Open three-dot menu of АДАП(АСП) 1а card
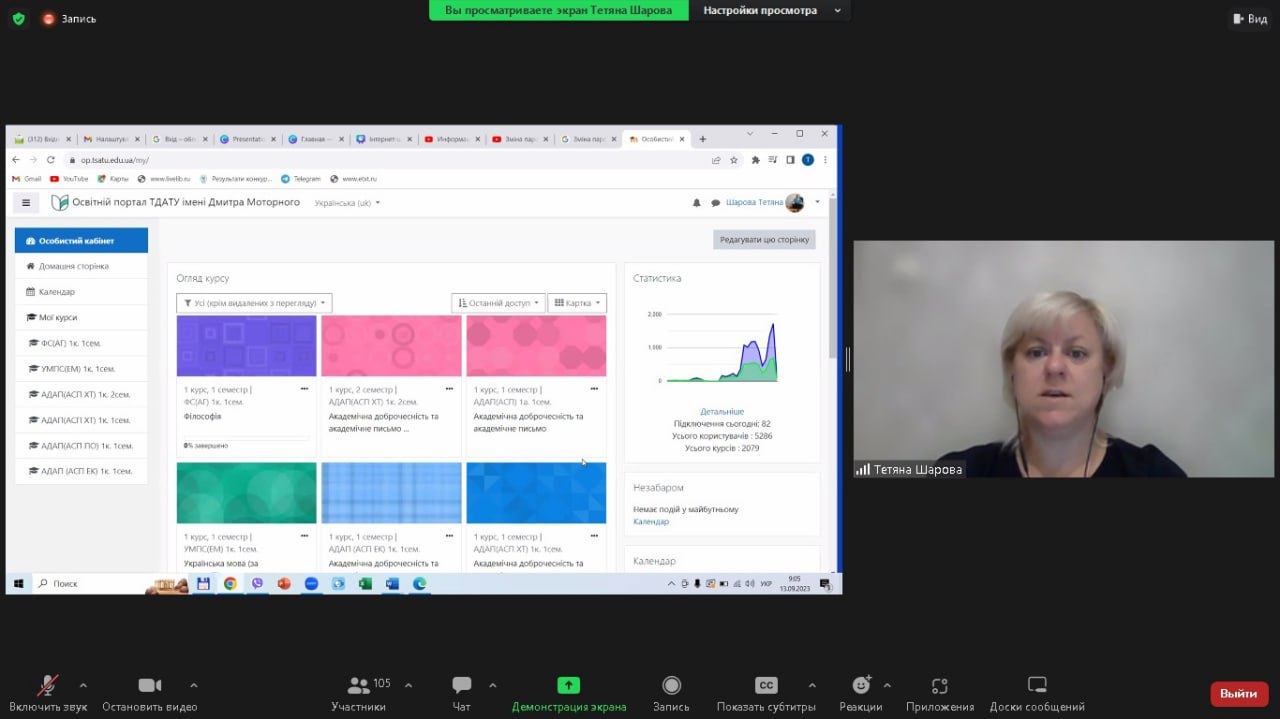1280x719 pixels. click(594, 389)
